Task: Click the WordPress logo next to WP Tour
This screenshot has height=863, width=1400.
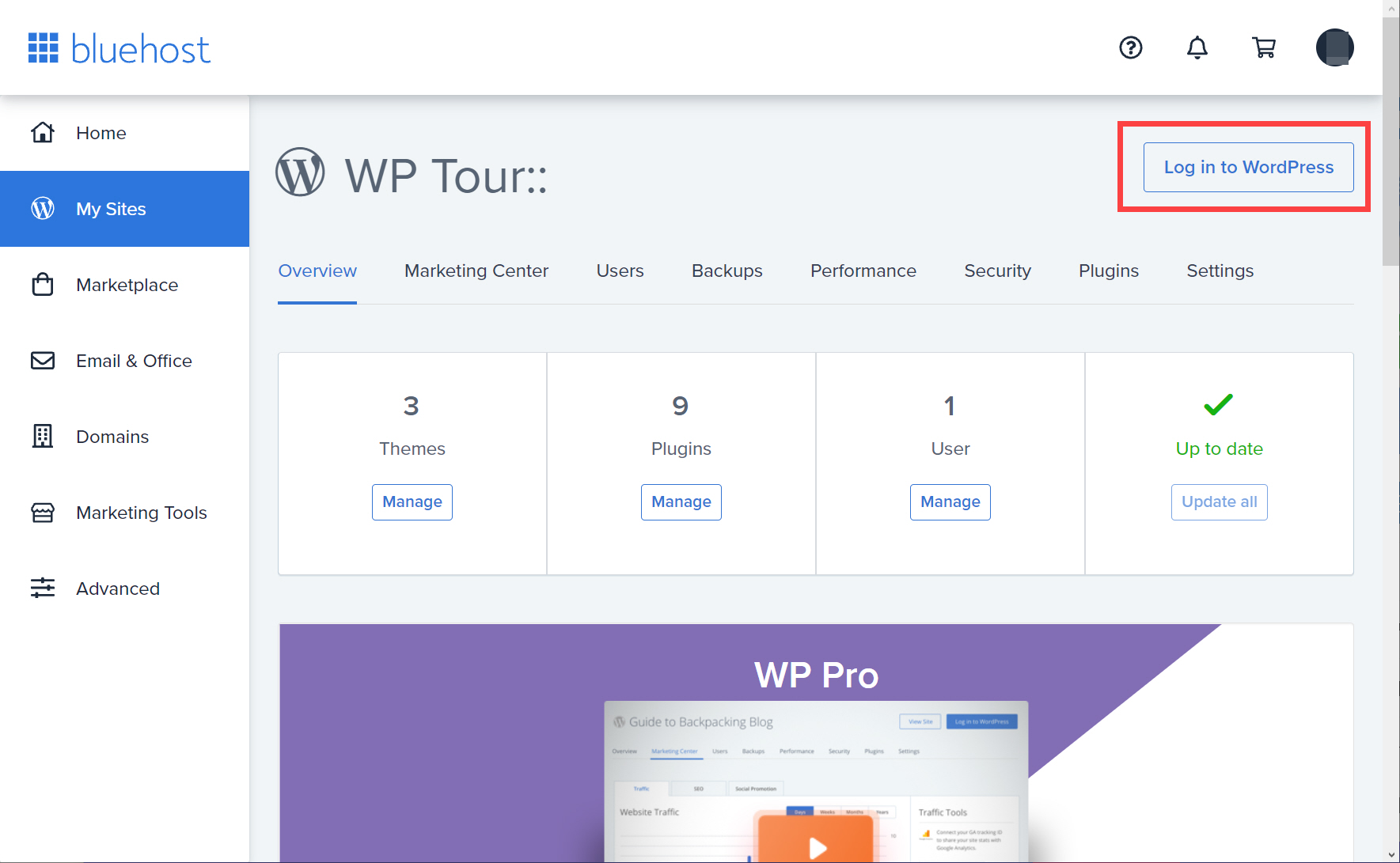Action: point(300,172)
